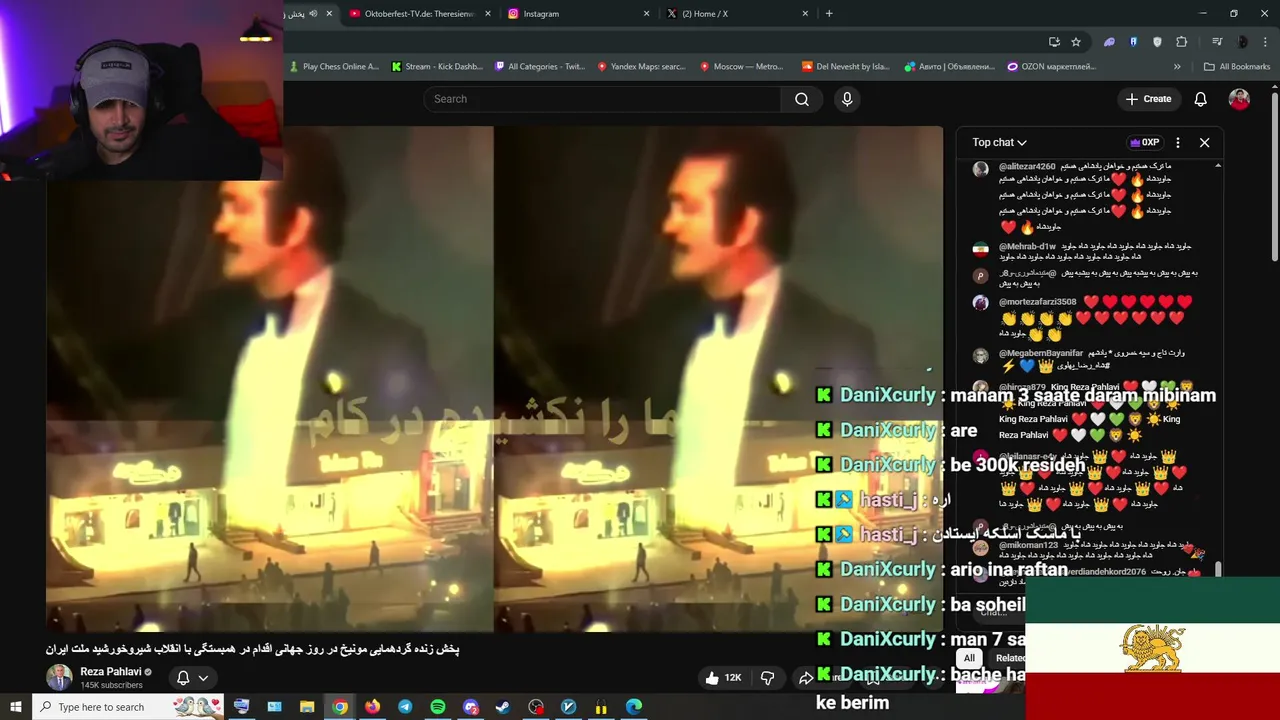Click the 0XP badge in chat header

pos(1144,143)
